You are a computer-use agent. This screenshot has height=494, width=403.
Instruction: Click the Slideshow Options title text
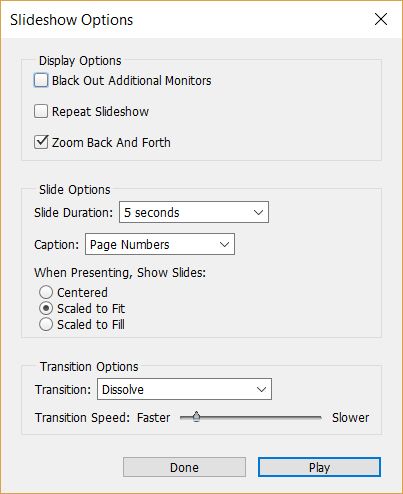72,20
